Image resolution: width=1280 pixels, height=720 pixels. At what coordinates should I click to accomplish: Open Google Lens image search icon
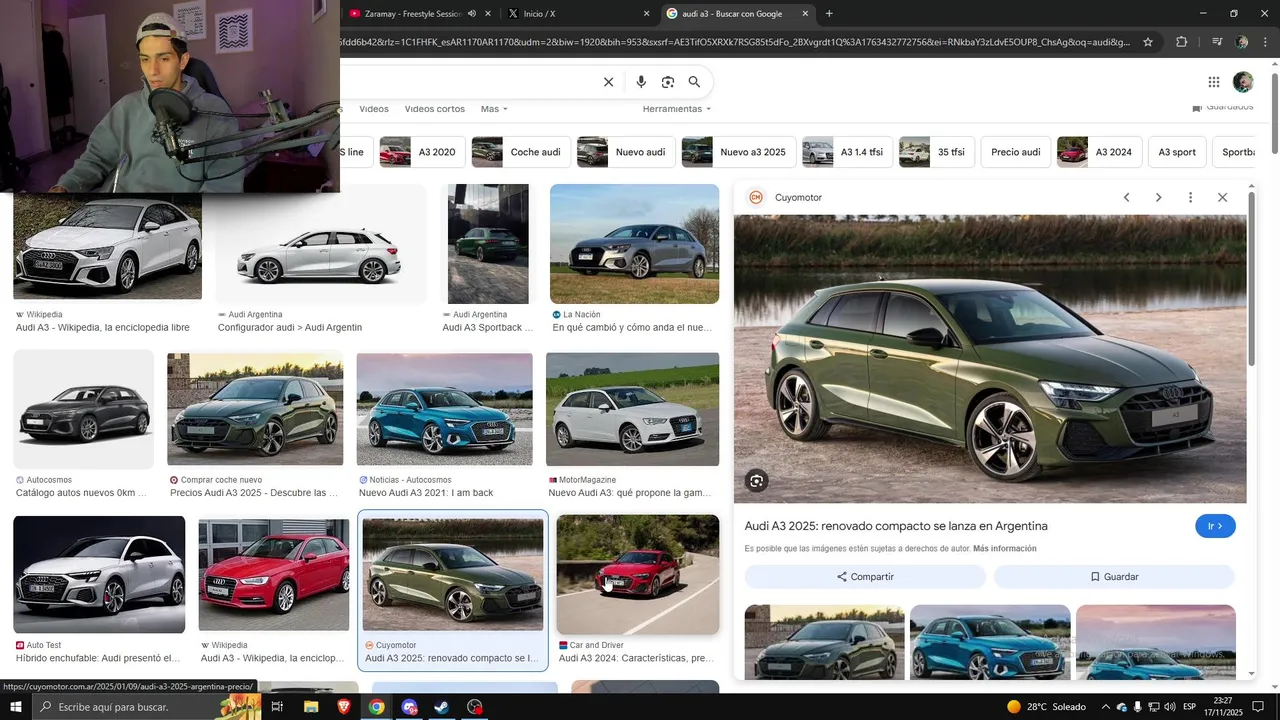668,82
